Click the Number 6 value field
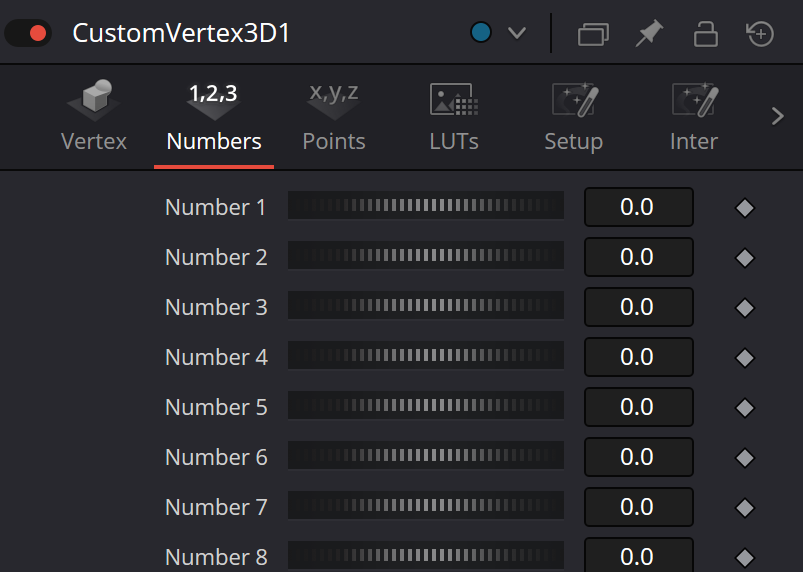This screenshot has height=572, width=803. tap(639, 457)
